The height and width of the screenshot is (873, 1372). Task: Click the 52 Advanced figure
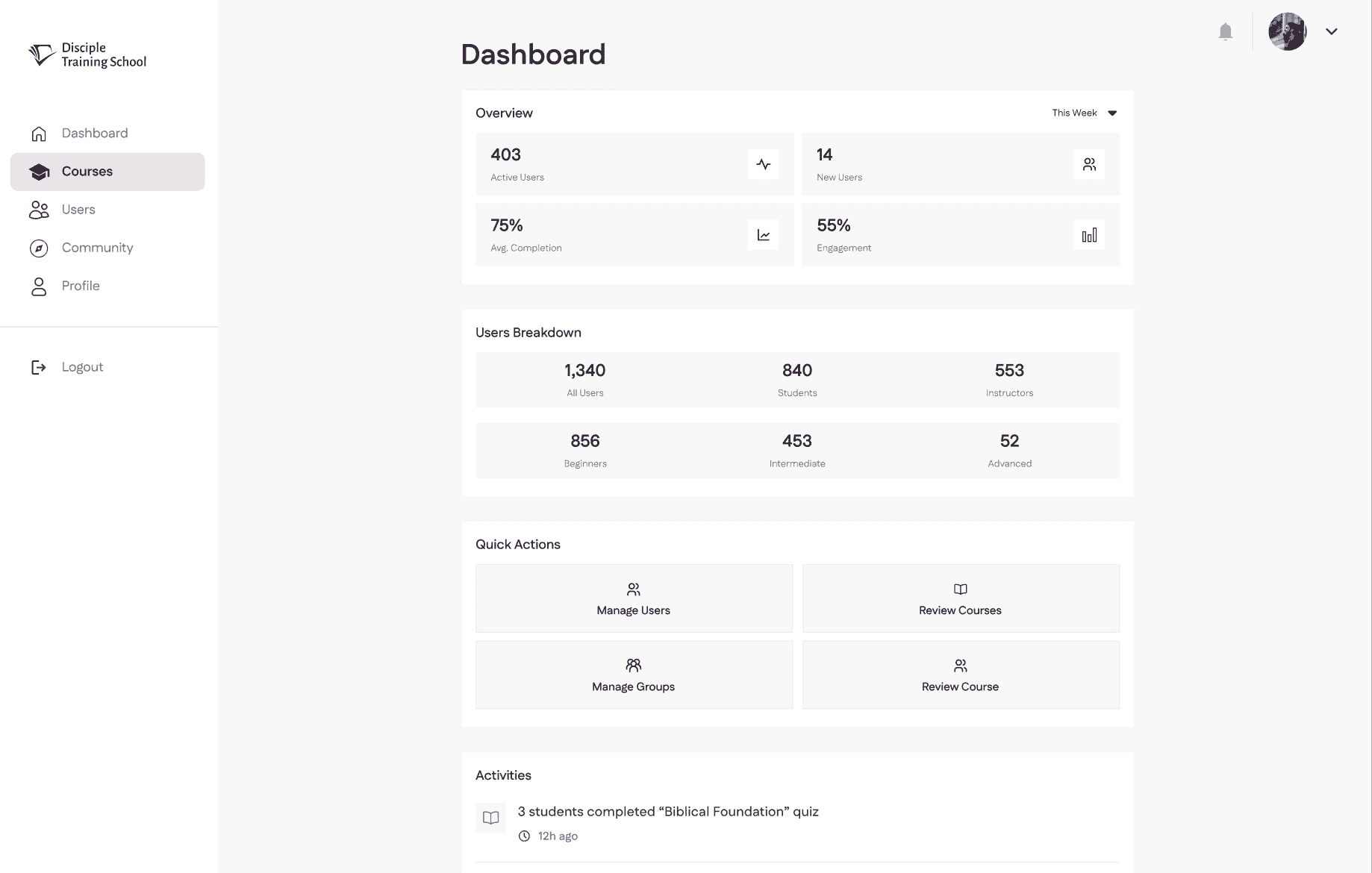[1009, 451]
